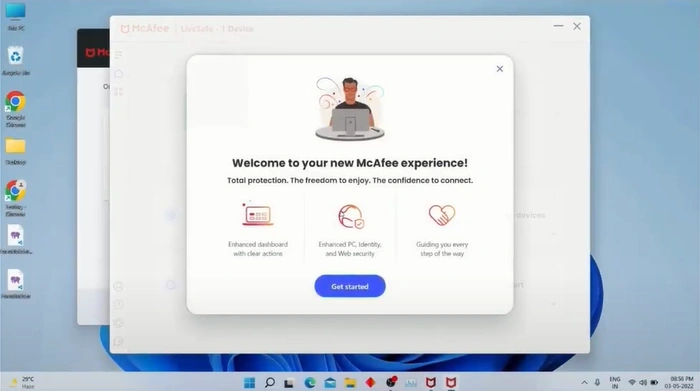Open Google Chrome desktop shortcut
Image resolution: width=700 pixels, height=391 pixels.
coord(16,109)
